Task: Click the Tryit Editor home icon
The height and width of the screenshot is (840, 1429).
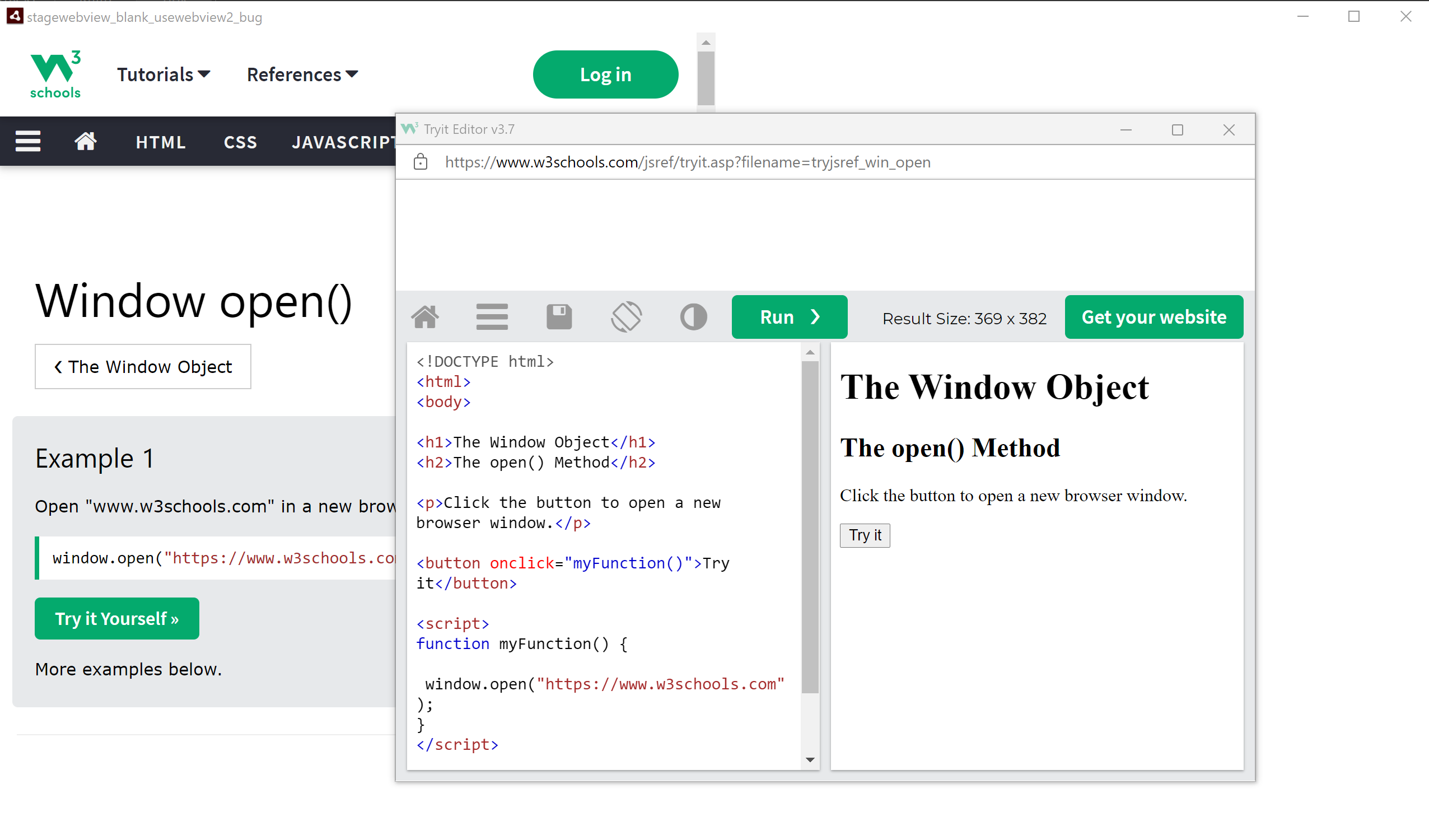Action: pos(426,316)
